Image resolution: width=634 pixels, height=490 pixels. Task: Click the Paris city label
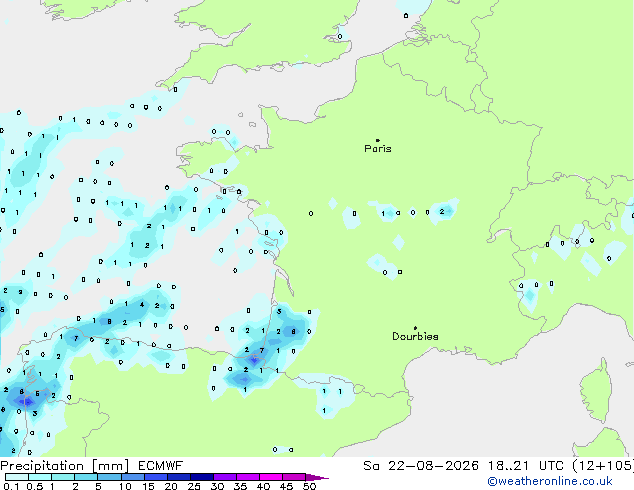[x=378, y=149]
